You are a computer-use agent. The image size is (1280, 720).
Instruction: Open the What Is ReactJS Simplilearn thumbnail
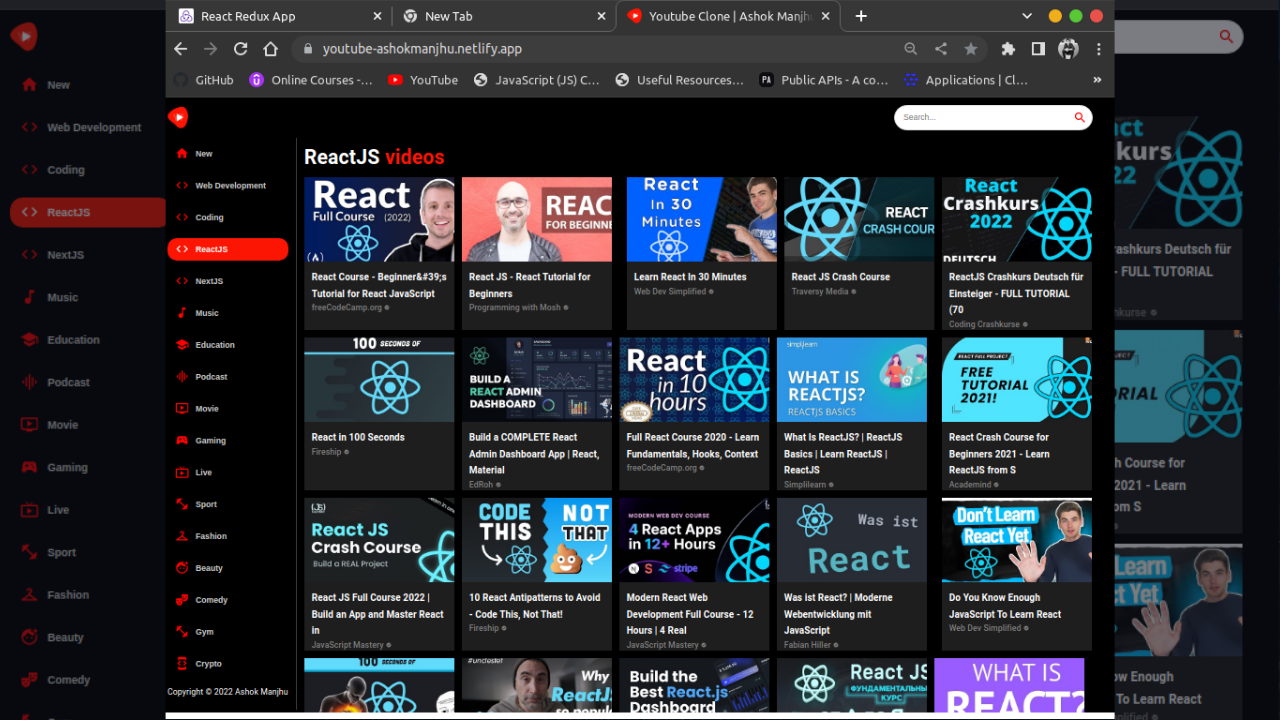tap(852, 380)
